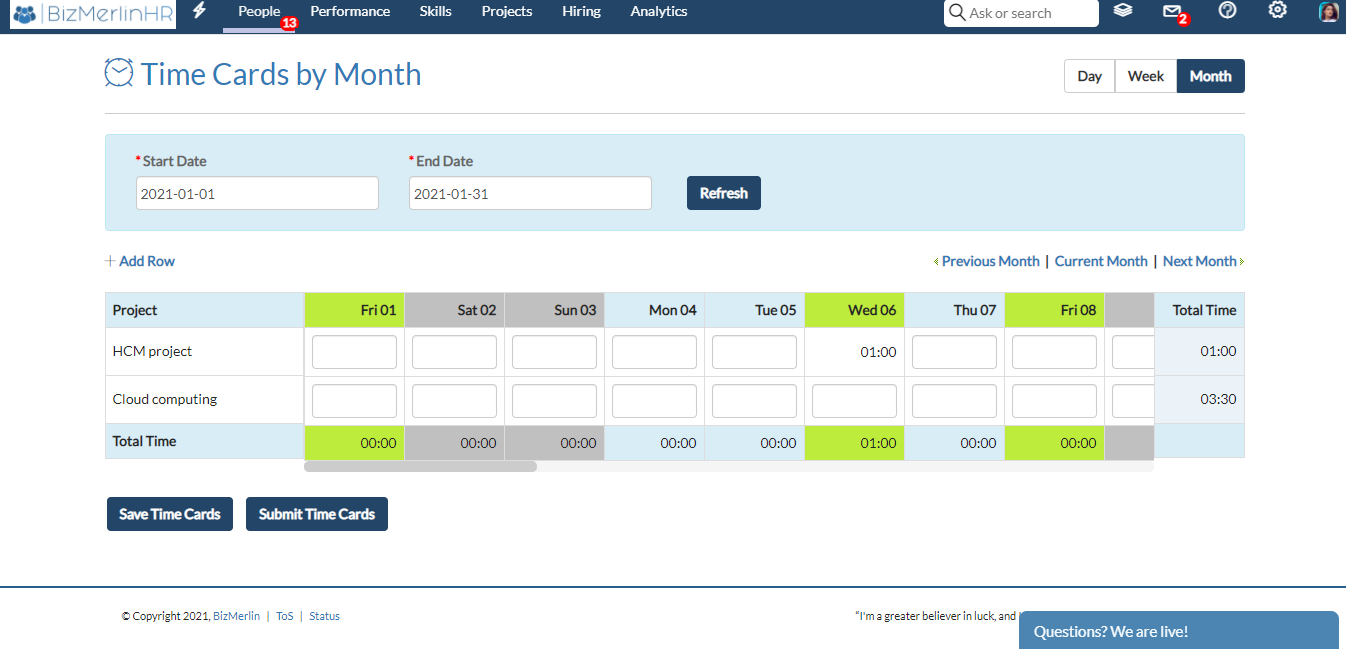The height and width of the screenshot is (649, 1346).
Task: Click the Start Date field
Action: 257,192
